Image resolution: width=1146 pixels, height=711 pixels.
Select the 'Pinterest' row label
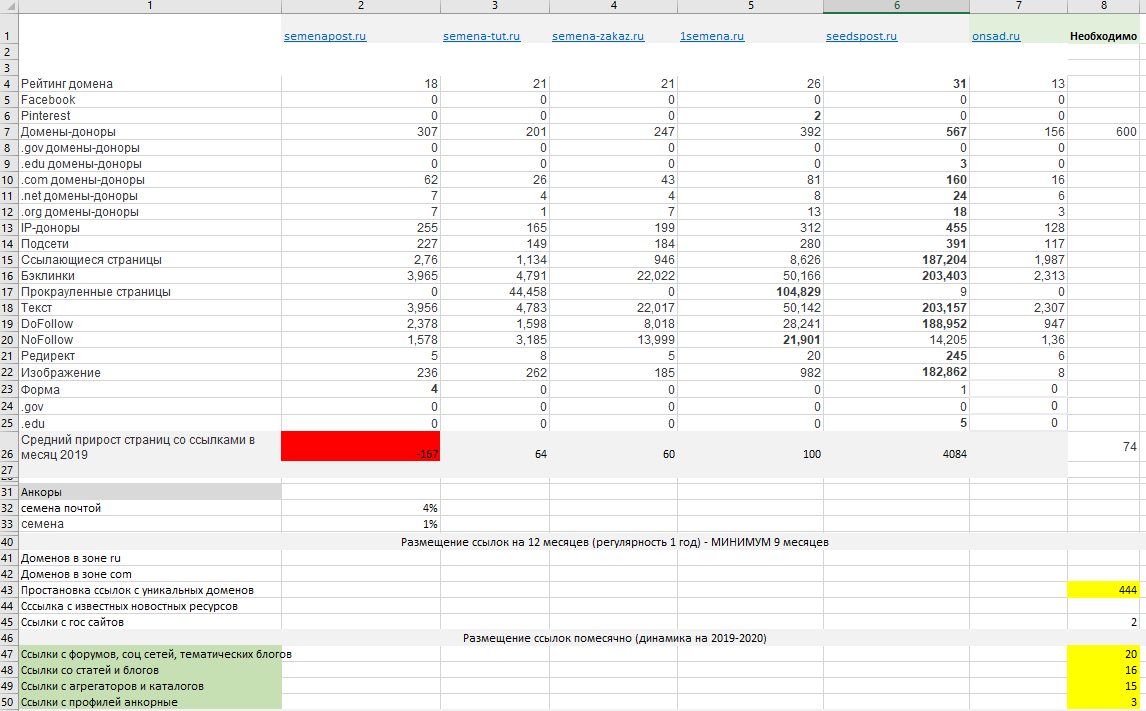pyautogui.click(x=45, y=115)
